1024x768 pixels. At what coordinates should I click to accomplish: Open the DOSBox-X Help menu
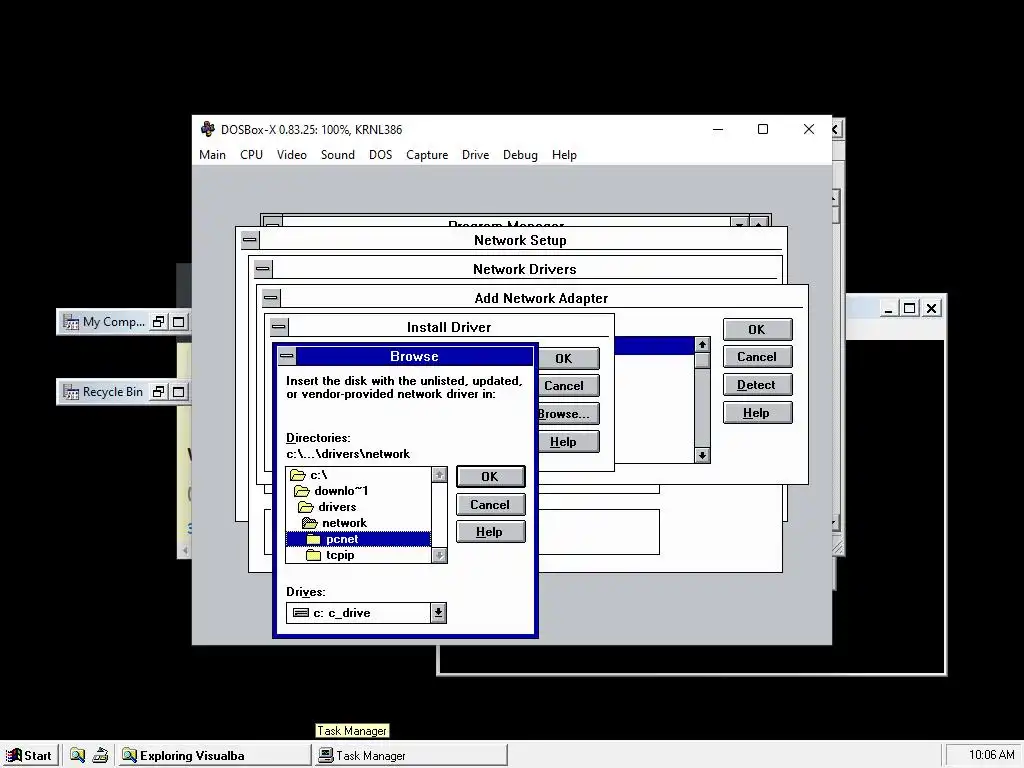pyautogui.click(x=564, y=155)
